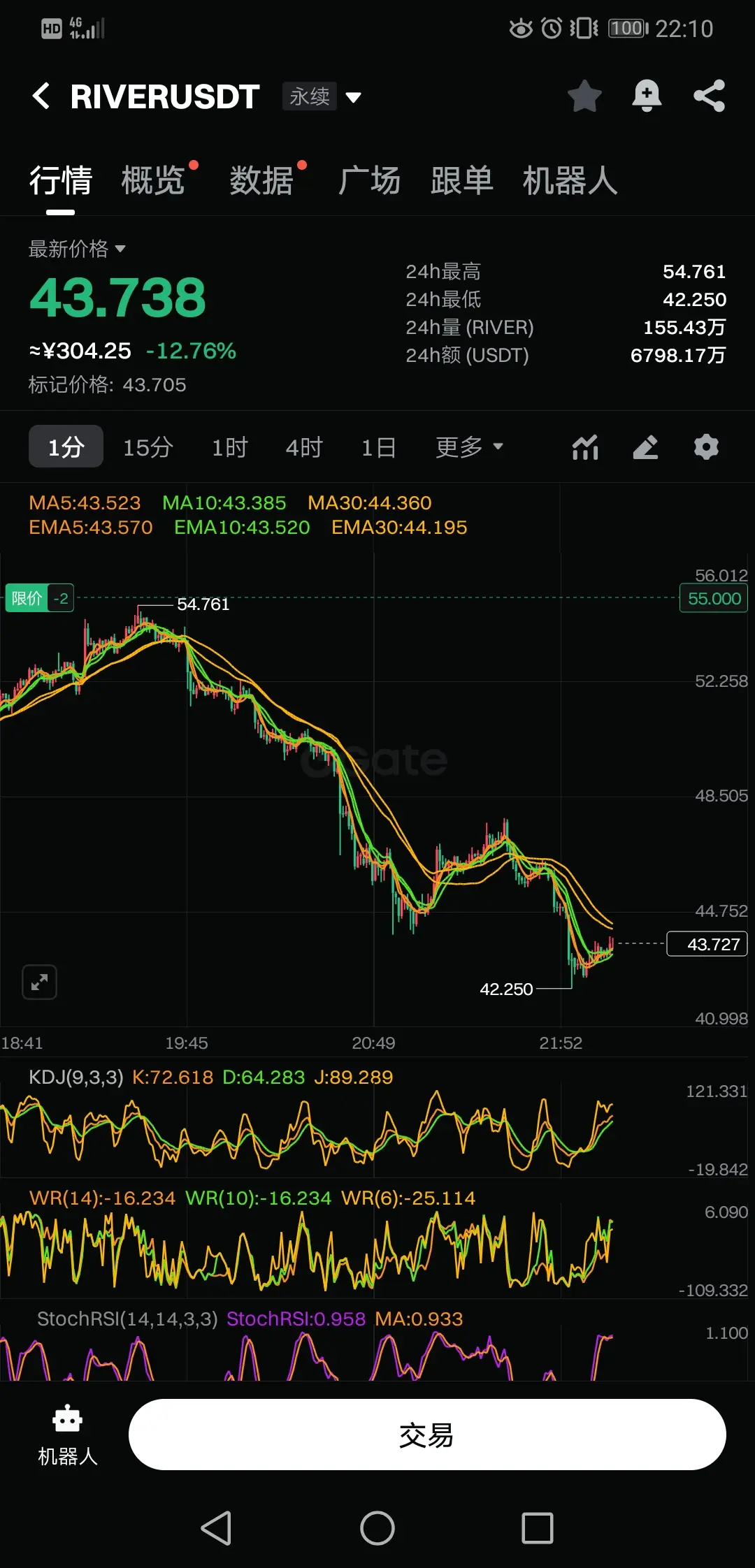Tap the WR(14):-16.234 indicator label
Viewport: 755px width, 1568px height.
[102, 1198]
